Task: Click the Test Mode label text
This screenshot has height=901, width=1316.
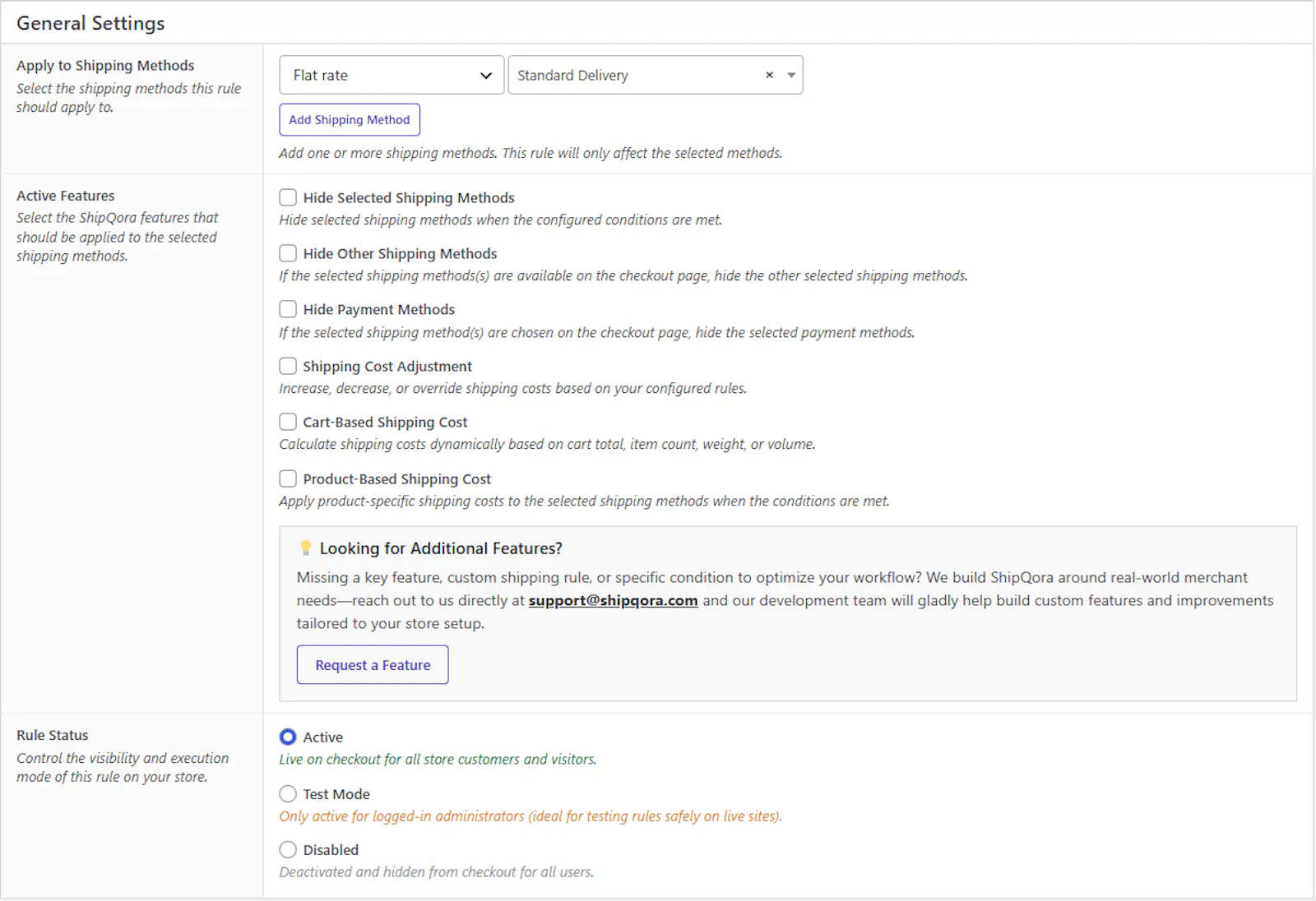Action: pyautogui.click(x=336, y=794)
